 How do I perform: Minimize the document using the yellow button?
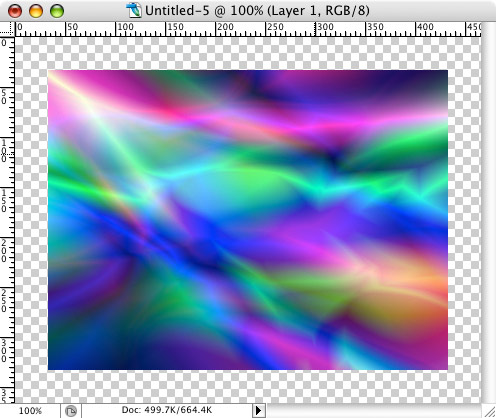click(x=36, y=11)
